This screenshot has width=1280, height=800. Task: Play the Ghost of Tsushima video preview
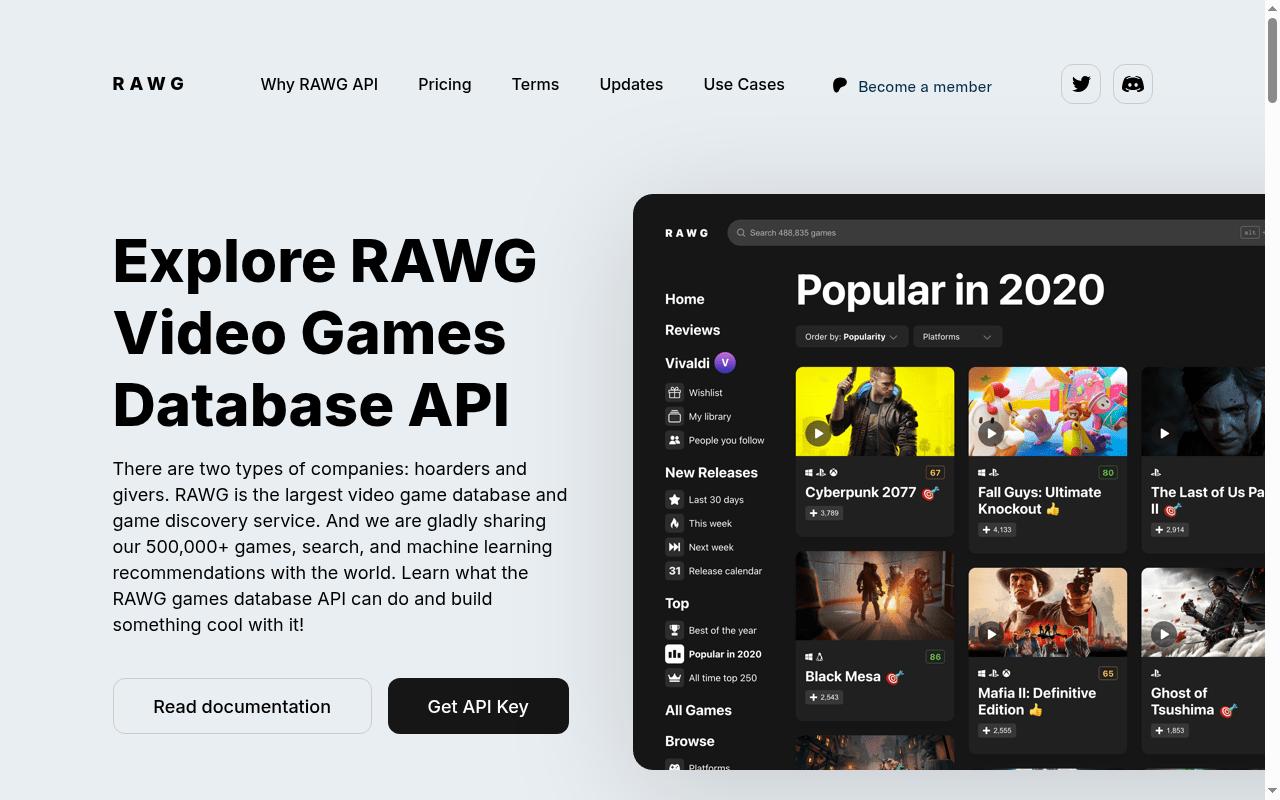click(1164, 634)
